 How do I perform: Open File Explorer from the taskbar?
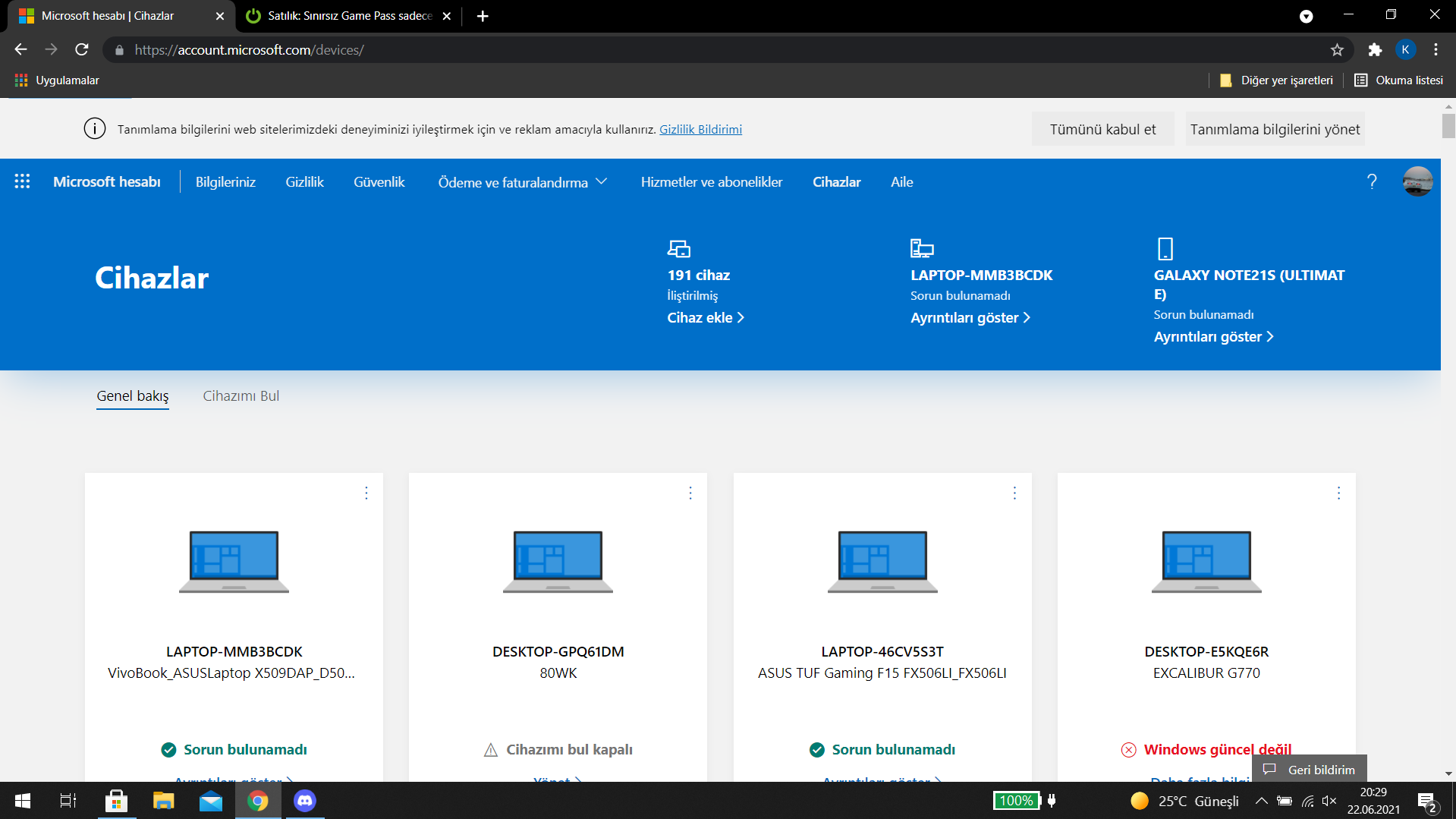(x=163, y=801)
